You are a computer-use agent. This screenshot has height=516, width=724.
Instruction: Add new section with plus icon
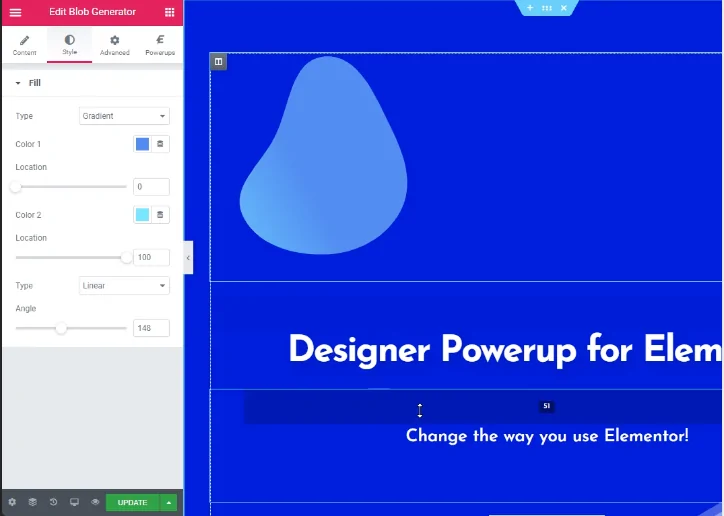(530, 8)
